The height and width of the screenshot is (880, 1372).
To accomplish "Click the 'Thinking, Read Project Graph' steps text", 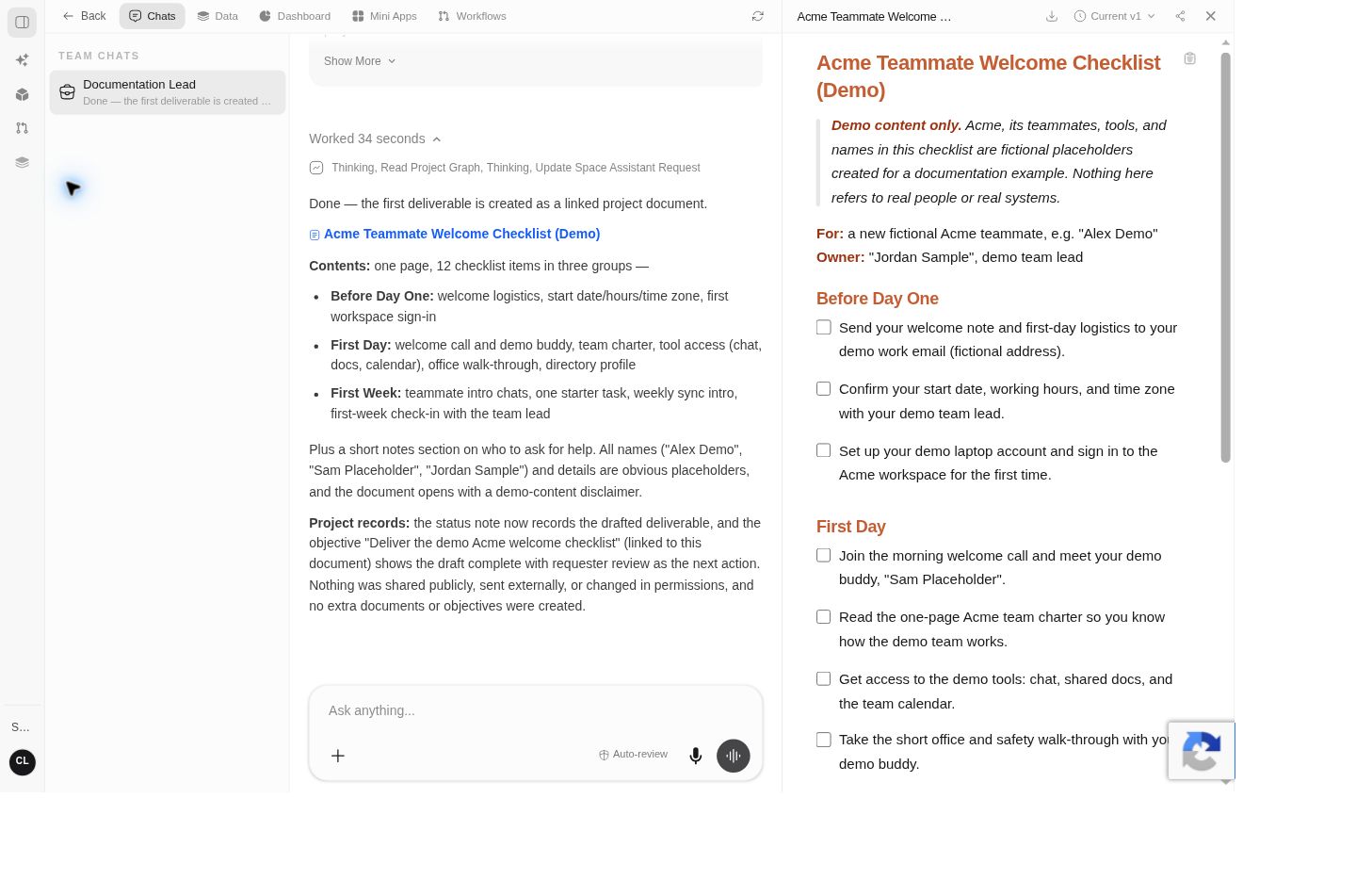I will pyautogui.click(x=516, y=168).
